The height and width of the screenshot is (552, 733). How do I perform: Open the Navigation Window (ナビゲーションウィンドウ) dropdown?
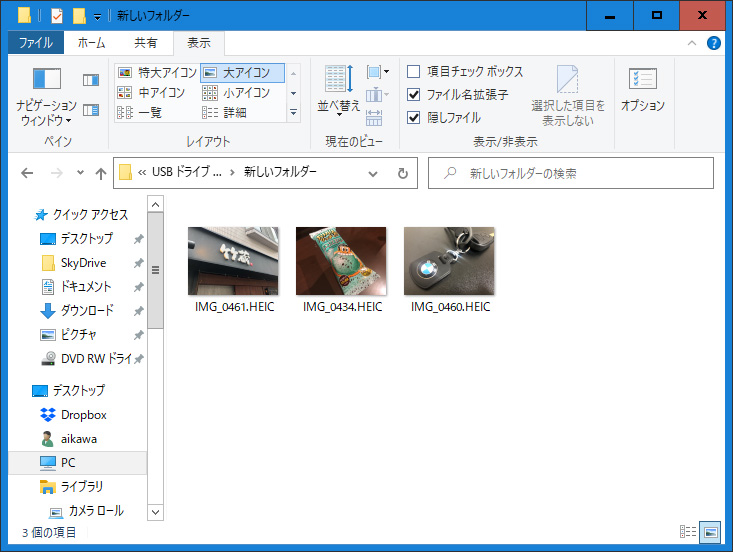(46, 97)
